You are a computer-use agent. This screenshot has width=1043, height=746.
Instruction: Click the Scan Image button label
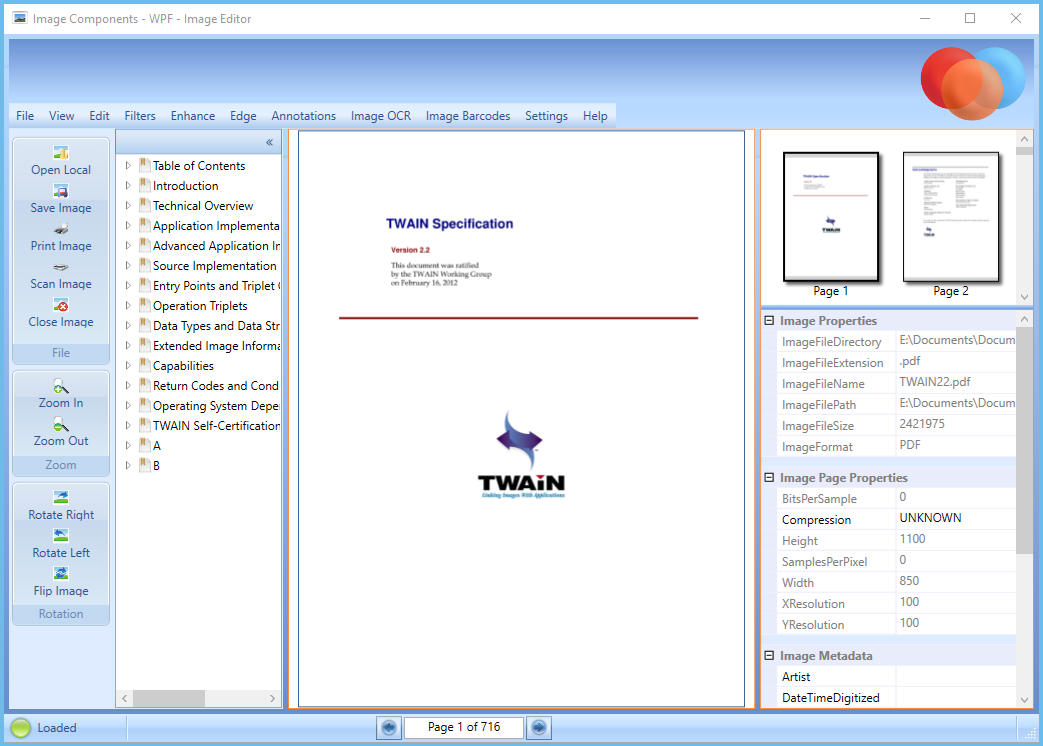pyautogui.click(x=61, y=283)
